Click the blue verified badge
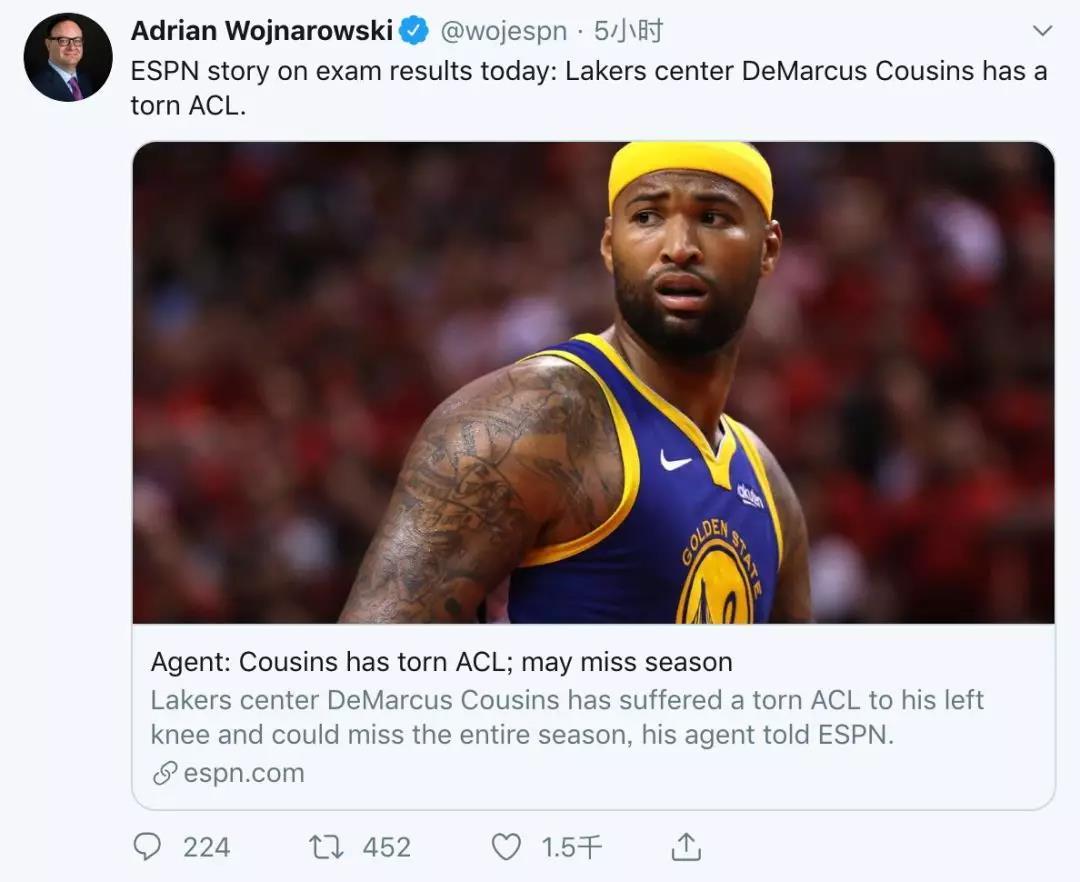Screen dimensions: 1080x882 pos(414,31)
